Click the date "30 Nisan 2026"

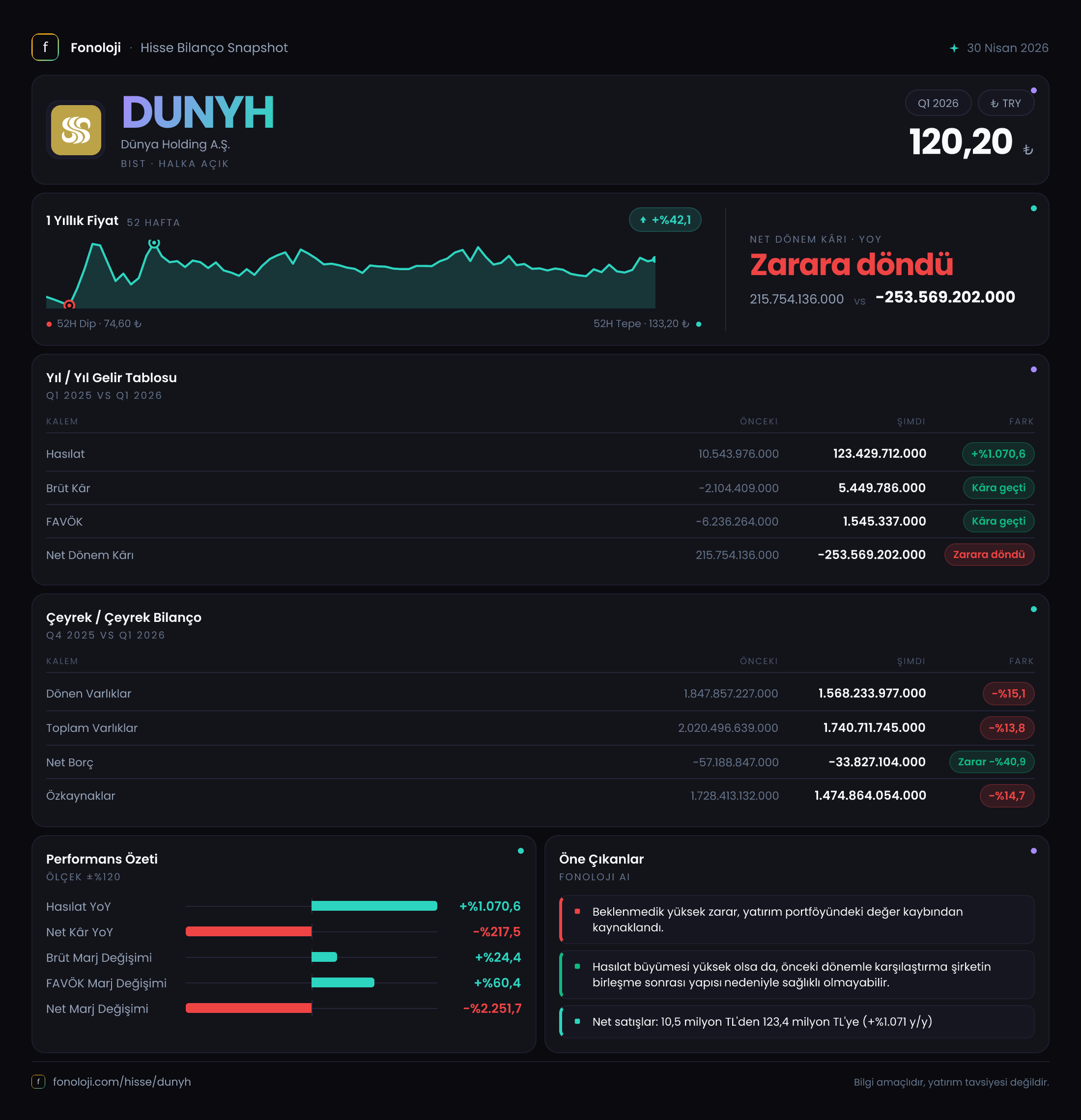click(x=1007, y=48)
